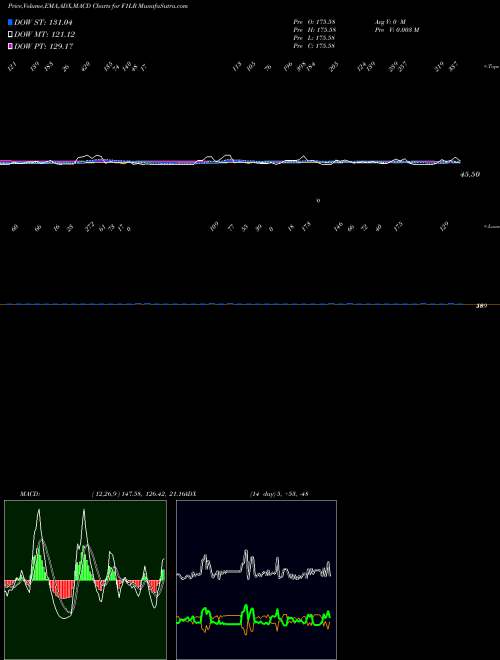
Task: Click the 'Pre V: 0.003 M' volume text
Action: coord(397,30)
